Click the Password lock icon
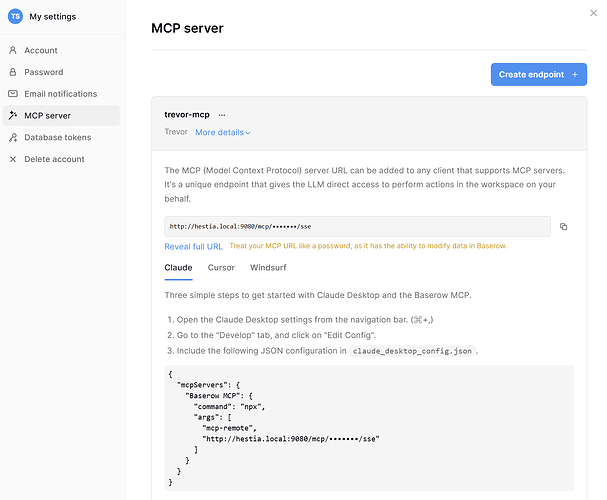The height and width of the screenshot is (500, 607). (x=13, y=72)
